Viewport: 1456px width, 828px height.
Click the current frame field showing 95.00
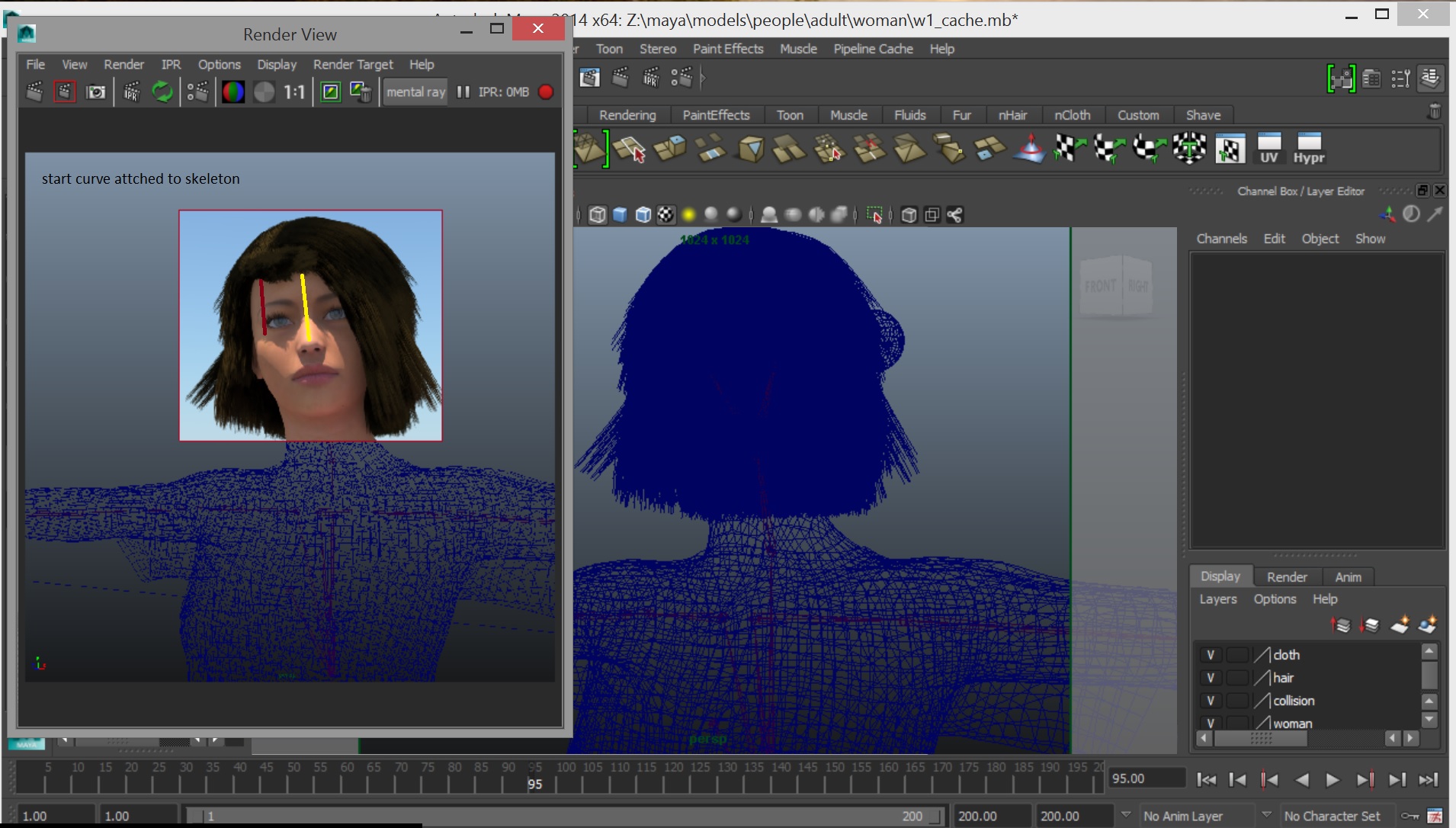(1146, 778)
